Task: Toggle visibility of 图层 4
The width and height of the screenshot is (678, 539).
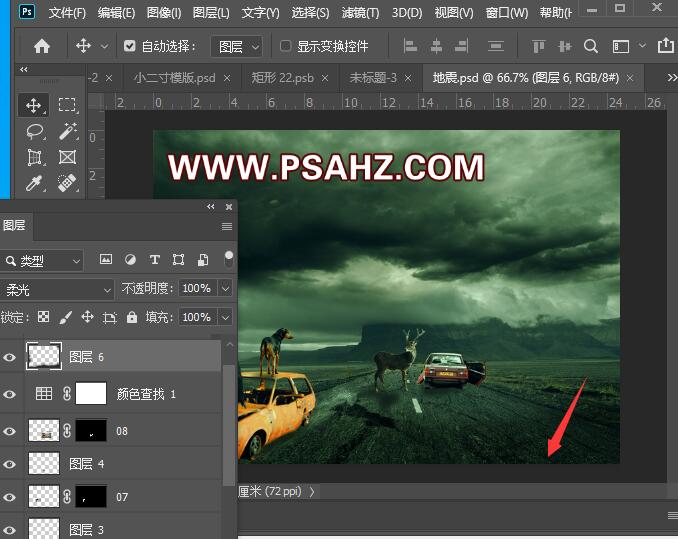Action: point(10,465)
